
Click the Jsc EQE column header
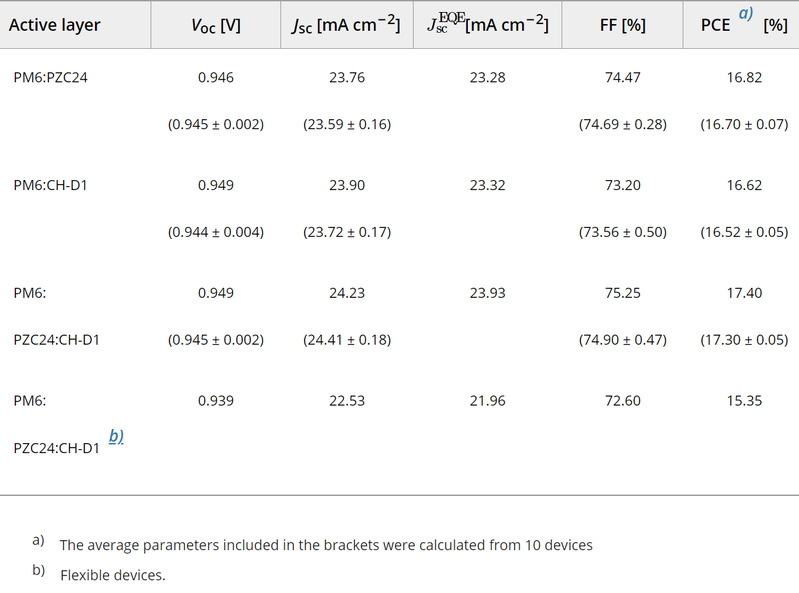487,25
